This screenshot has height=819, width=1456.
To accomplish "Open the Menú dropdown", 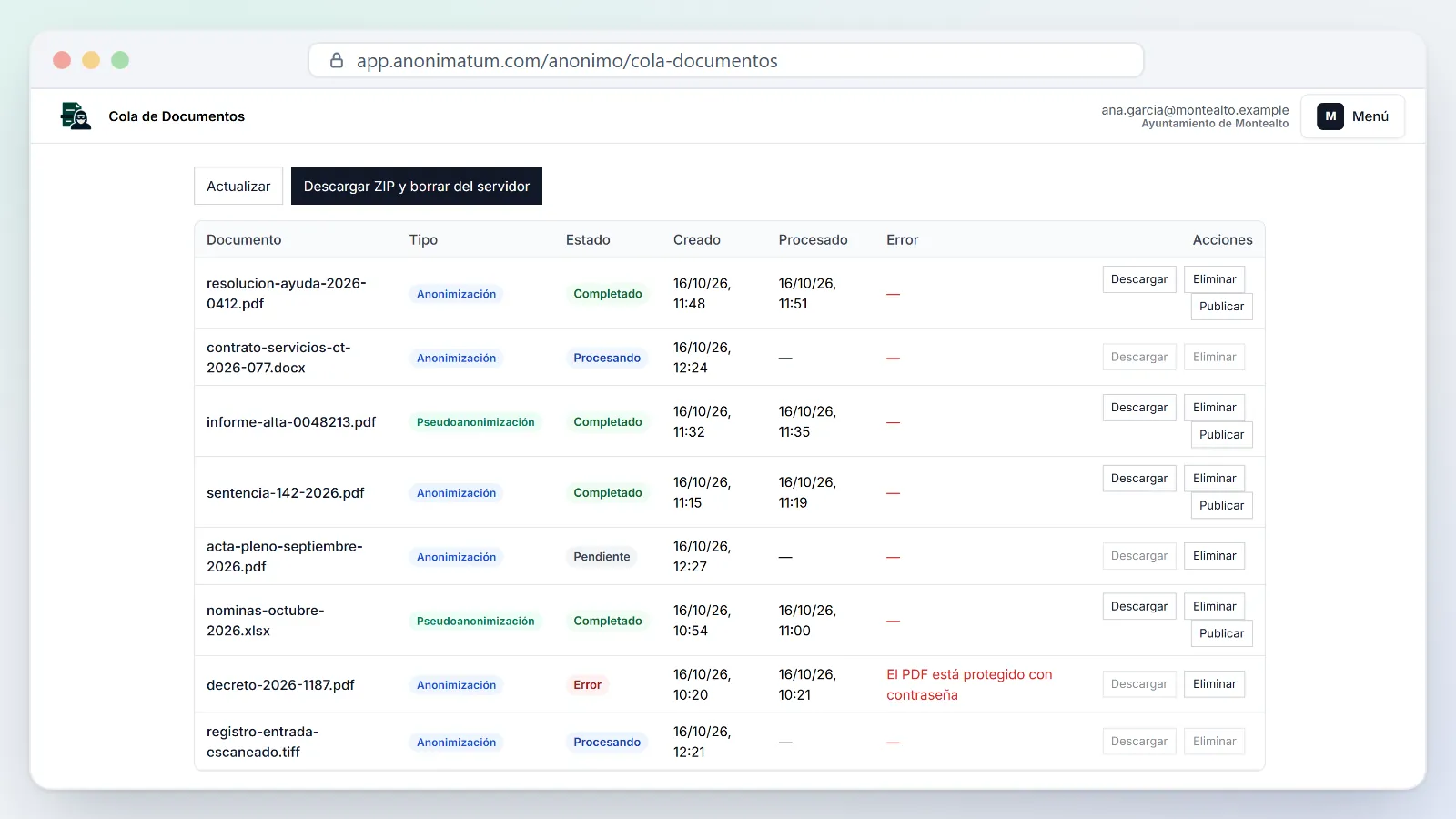I will (1352, 116).
